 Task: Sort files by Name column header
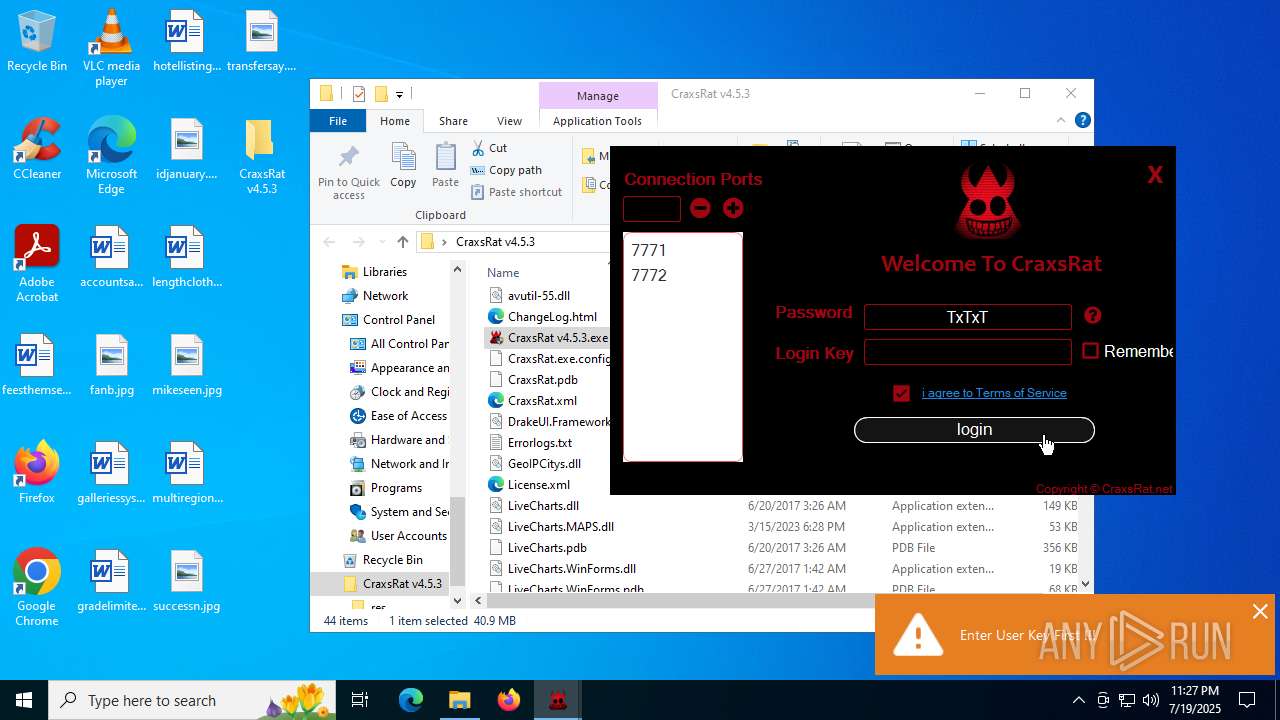pyautogui.click(x=503, y=273)
